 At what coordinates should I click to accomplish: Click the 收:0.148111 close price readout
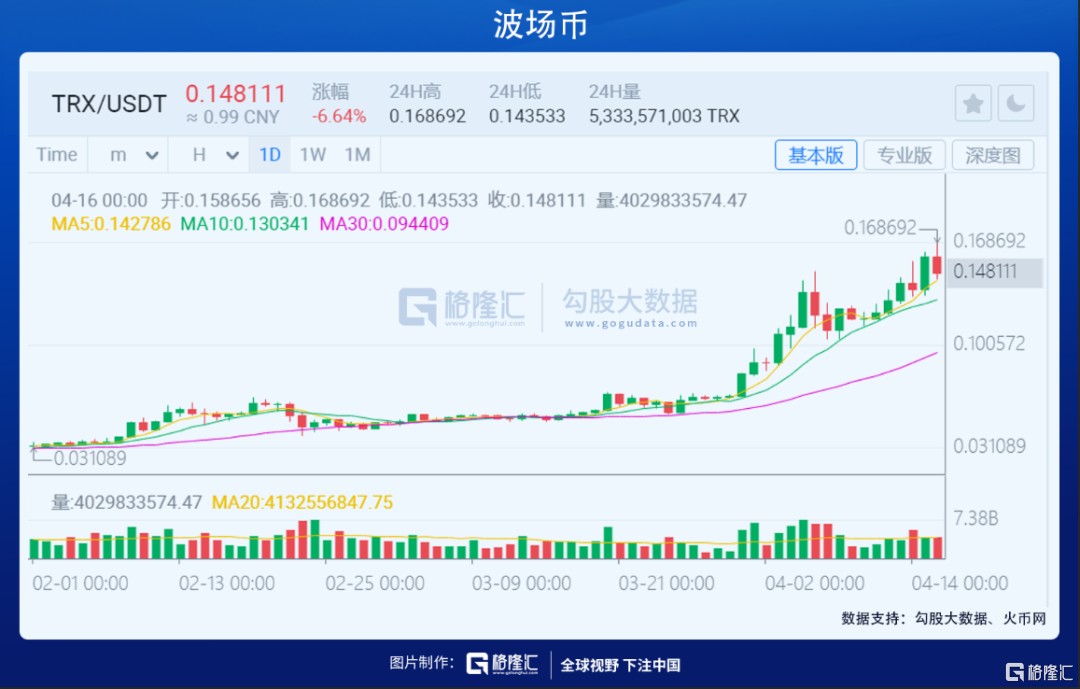pos(537,200)
